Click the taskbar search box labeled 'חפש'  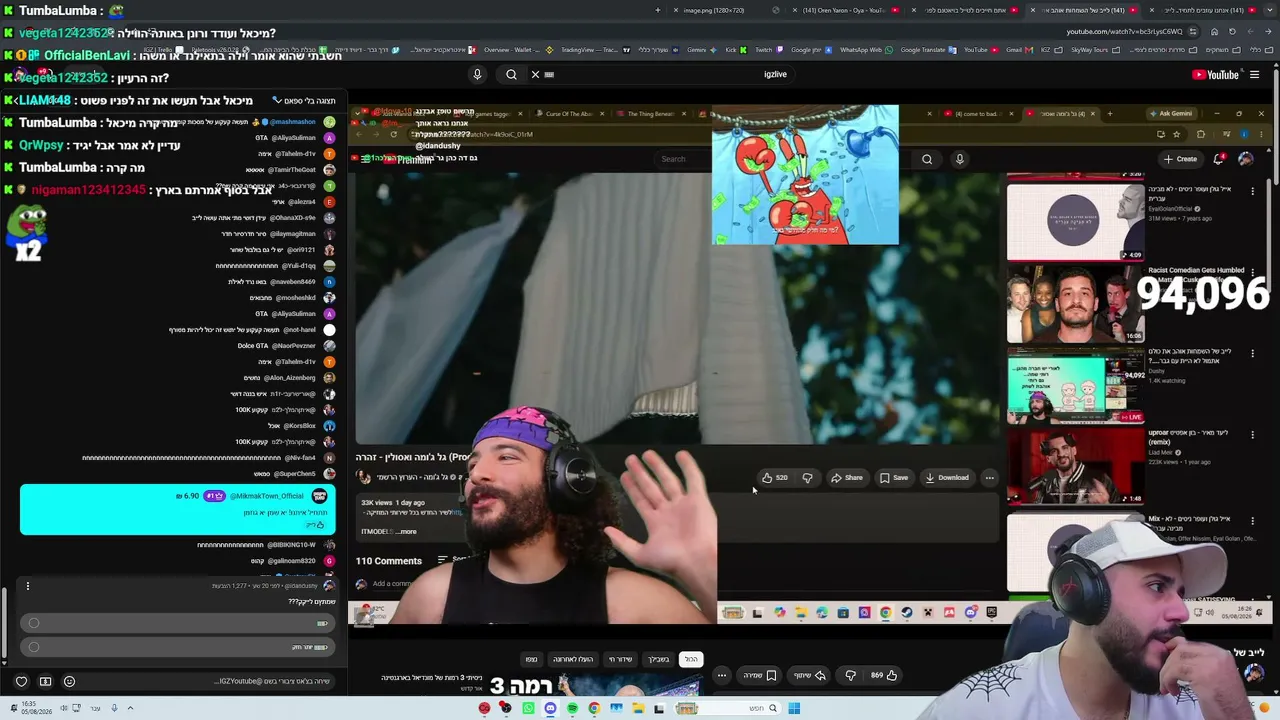point(737,708)
